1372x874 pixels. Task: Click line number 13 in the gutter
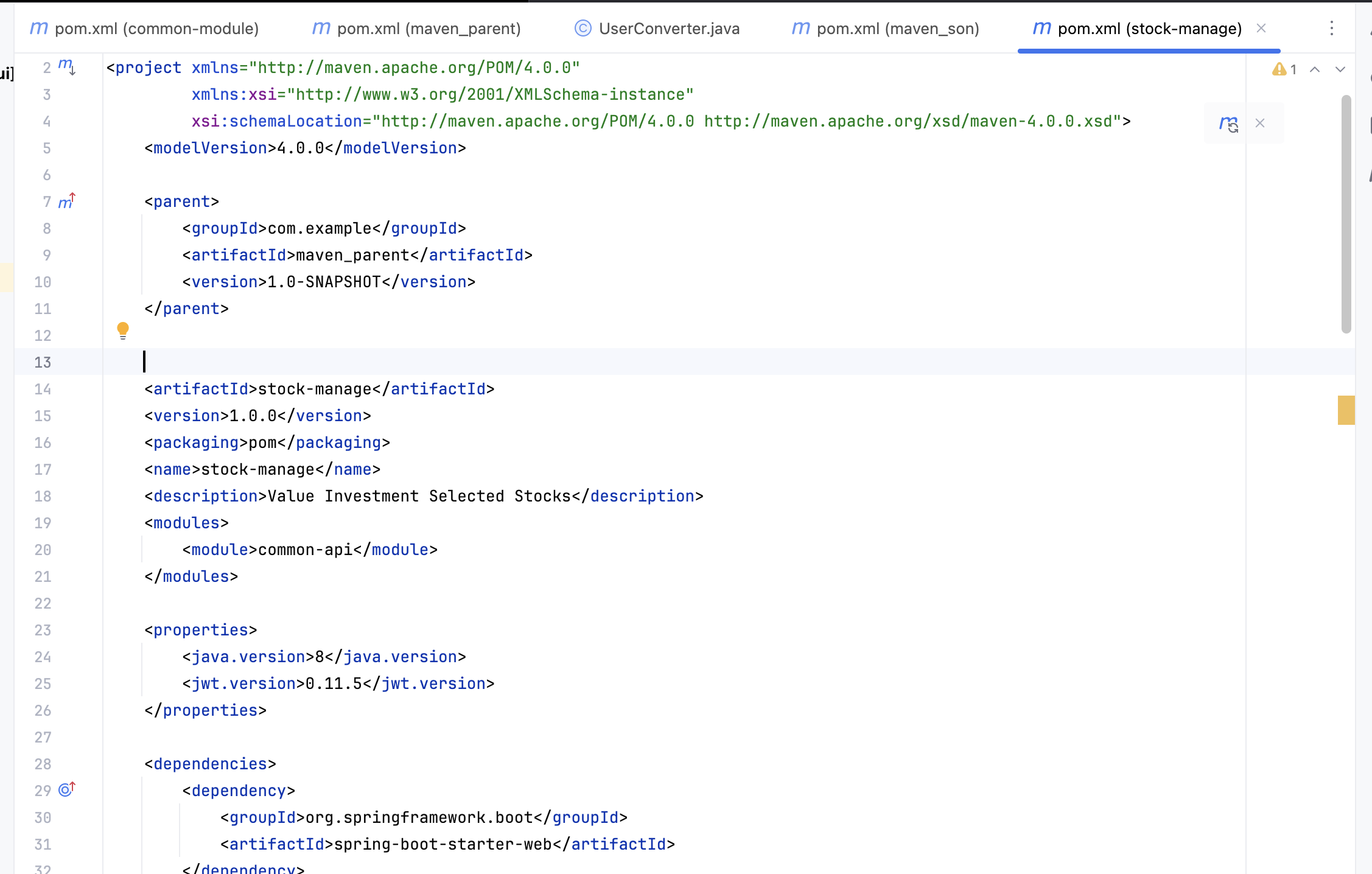click(x=43, y=363)
